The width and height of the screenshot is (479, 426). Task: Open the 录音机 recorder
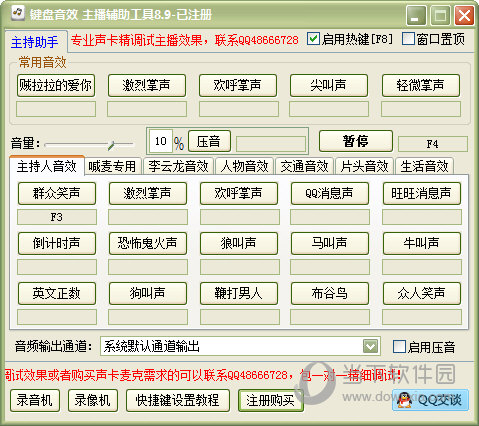(35, 400)
